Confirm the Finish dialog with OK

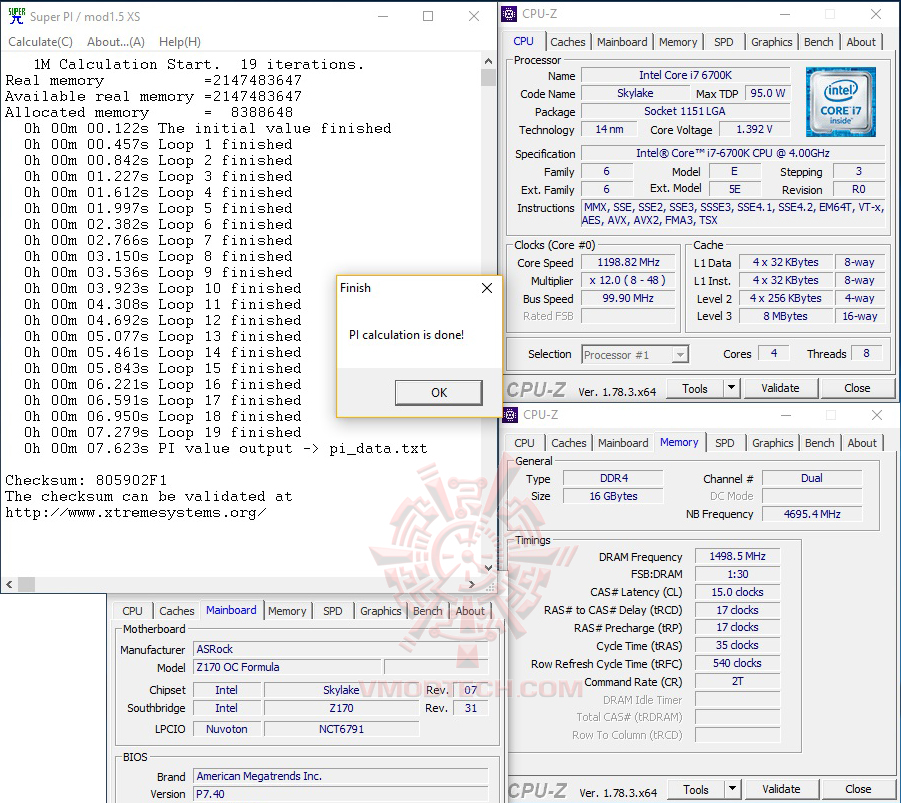coord(438,393)
